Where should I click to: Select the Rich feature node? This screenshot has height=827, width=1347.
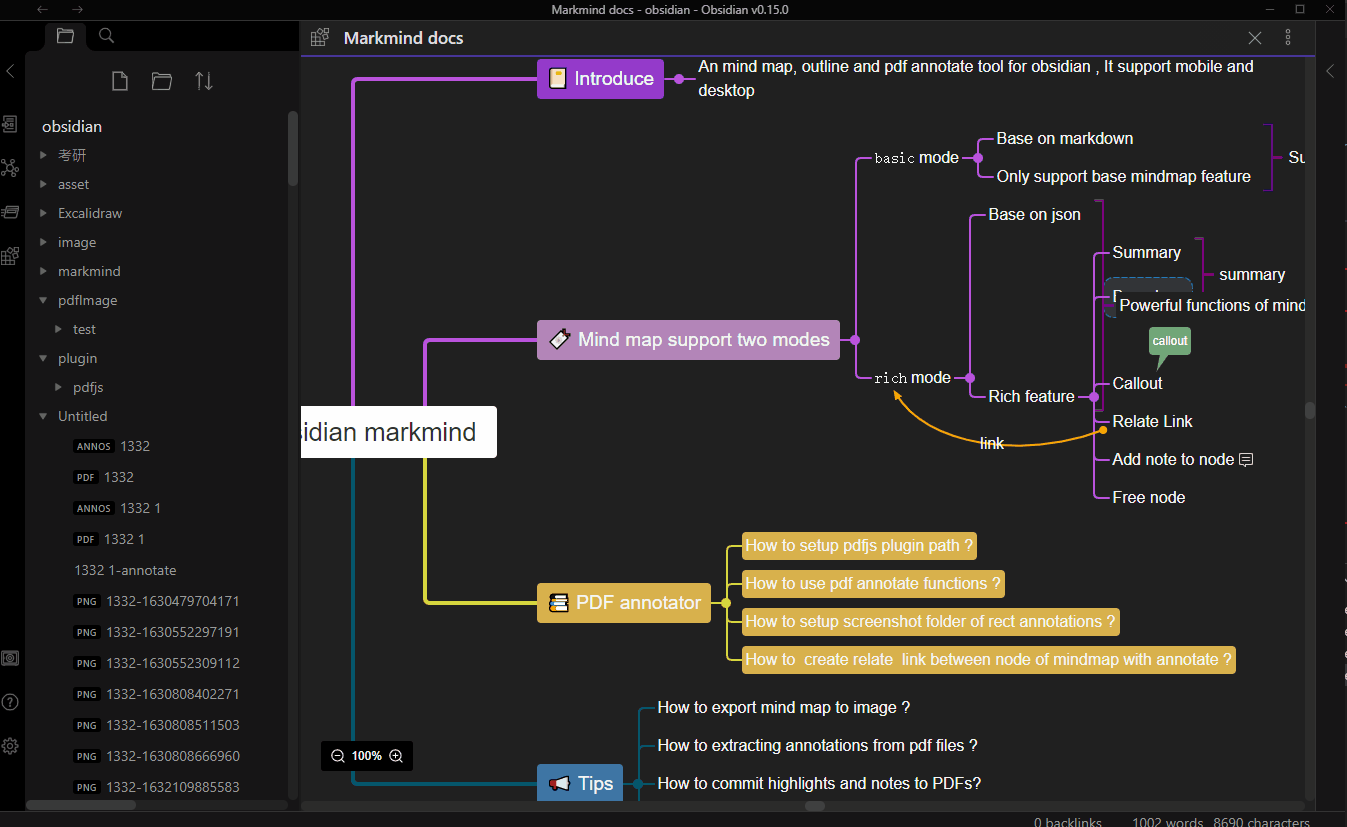pyautogui.click(x=1031, y=397)
